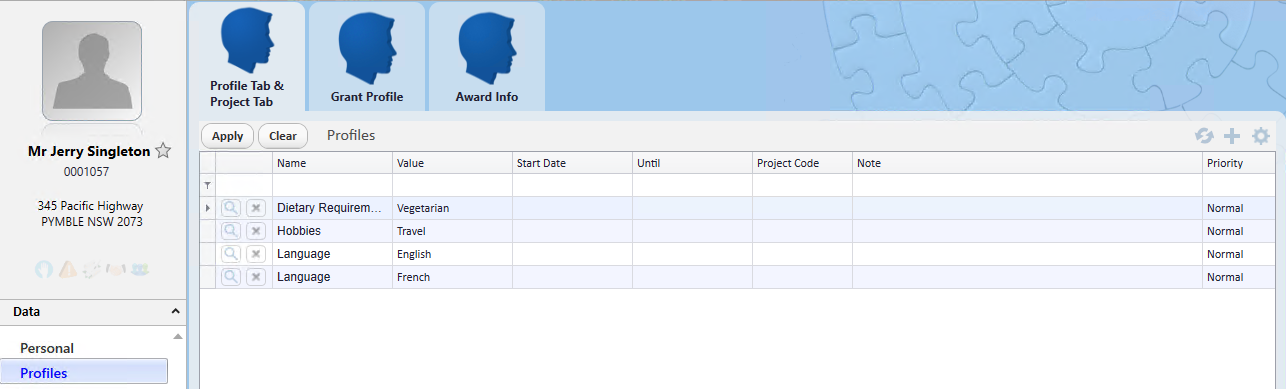Click the blue hand icon in contact panel
Image resolution: width=1286 pixels, height=389 pixels.
[44, 269]
